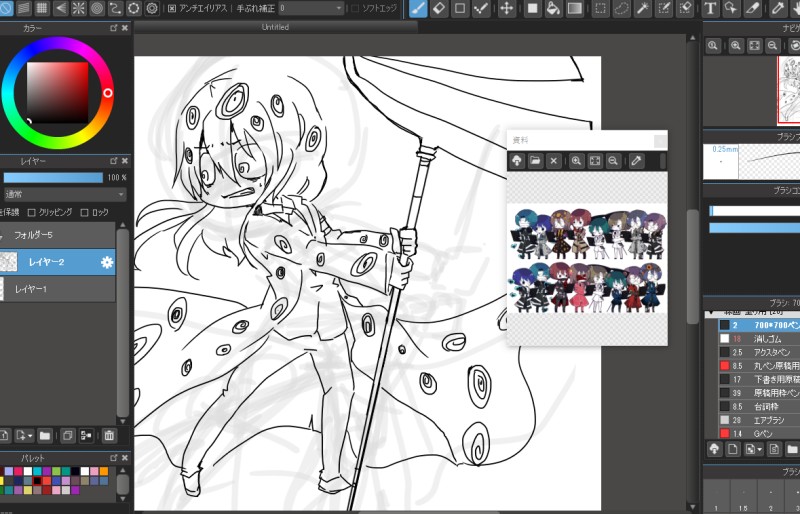Select the Text tool

709,8
